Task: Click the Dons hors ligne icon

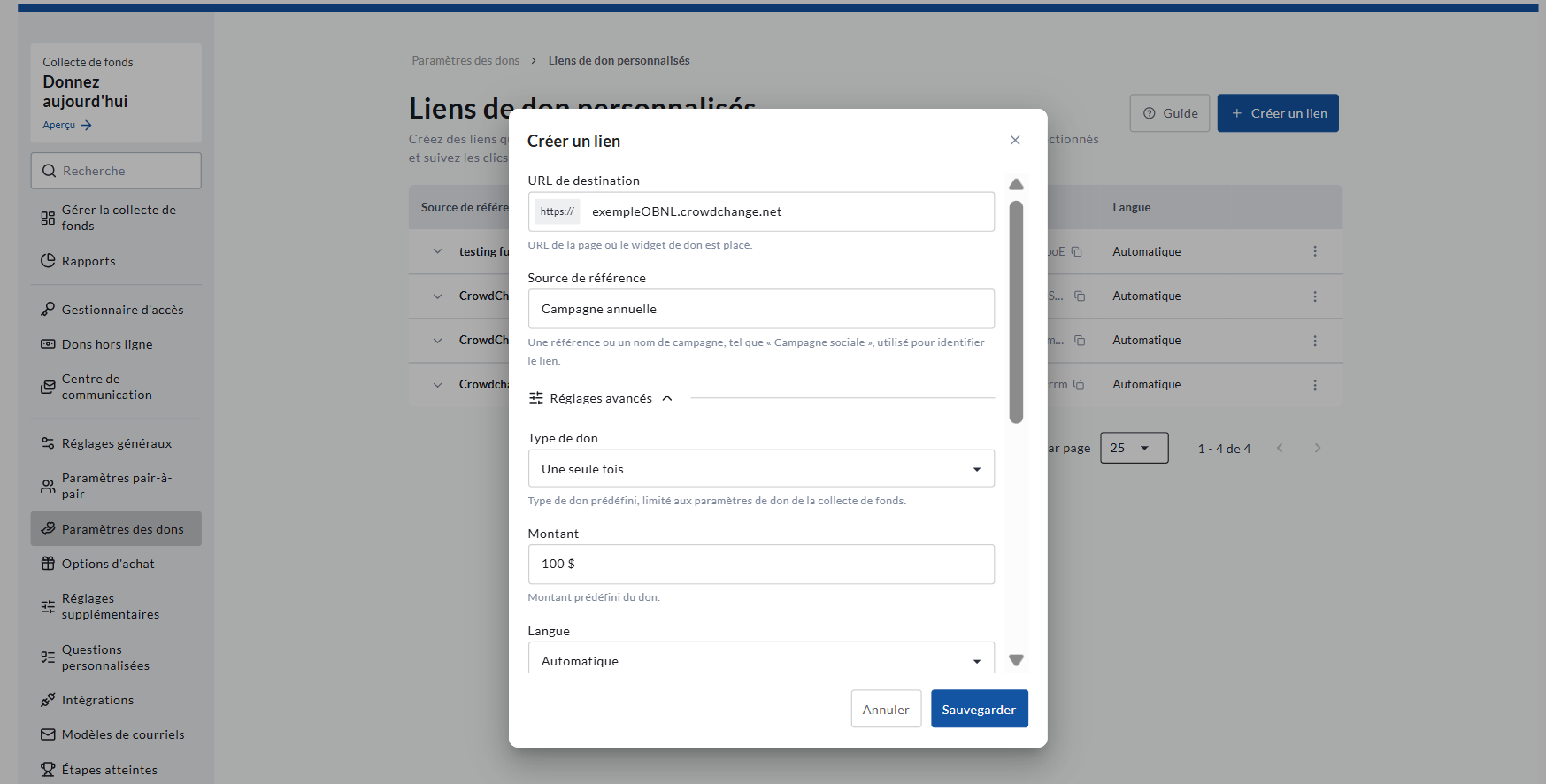Action: 48,343
